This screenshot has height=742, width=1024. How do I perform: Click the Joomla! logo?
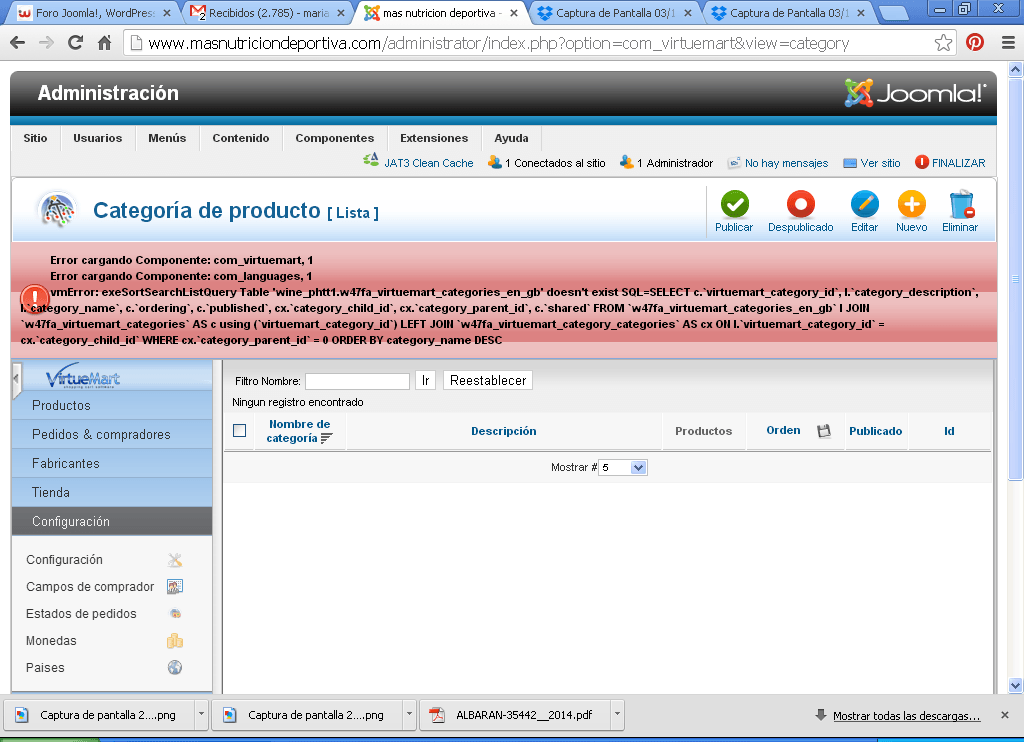(x=914, y=93)
